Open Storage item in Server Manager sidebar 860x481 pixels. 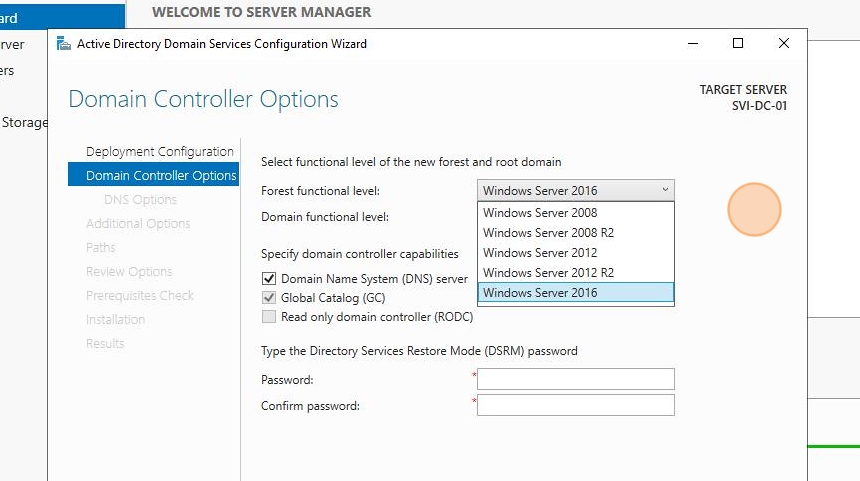[24, 122]
